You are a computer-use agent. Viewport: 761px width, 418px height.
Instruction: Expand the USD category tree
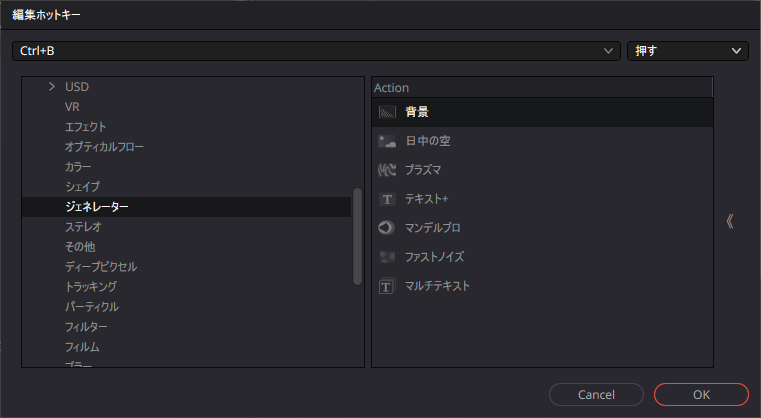pyautogui.click(x=52, y=87)
